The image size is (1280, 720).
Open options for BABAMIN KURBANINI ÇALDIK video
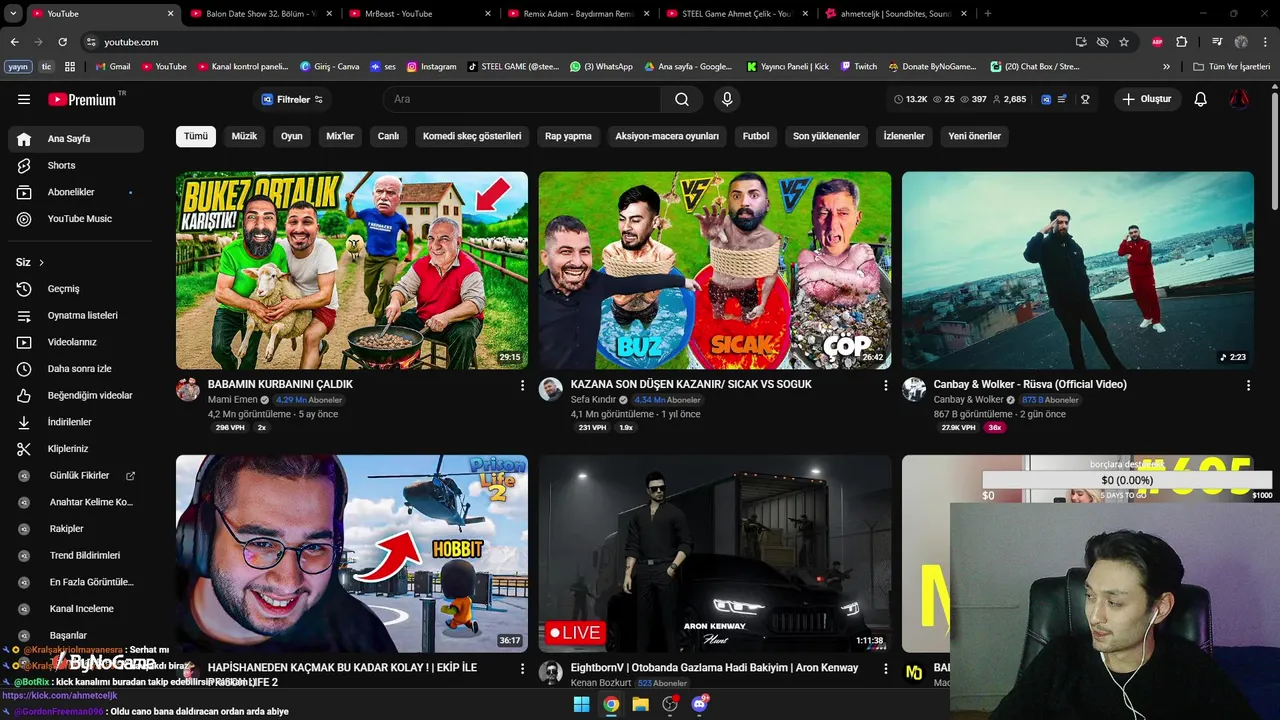pos(522,385)
